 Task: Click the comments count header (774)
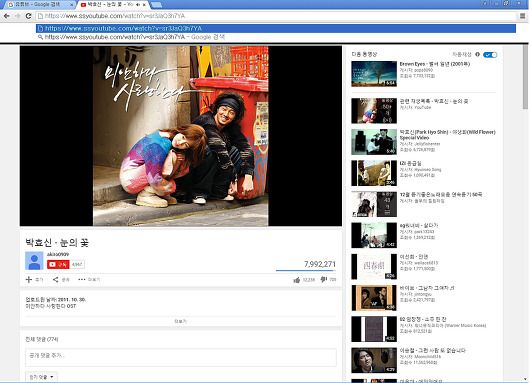tap(42, 339)
